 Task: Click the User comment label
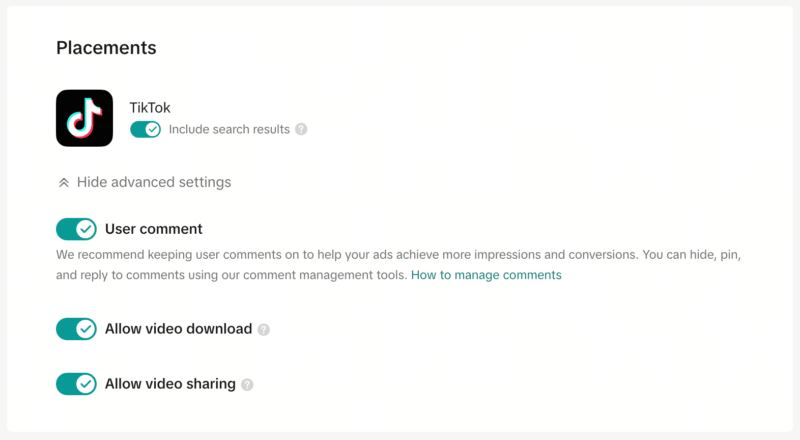(x=154, y=229)
